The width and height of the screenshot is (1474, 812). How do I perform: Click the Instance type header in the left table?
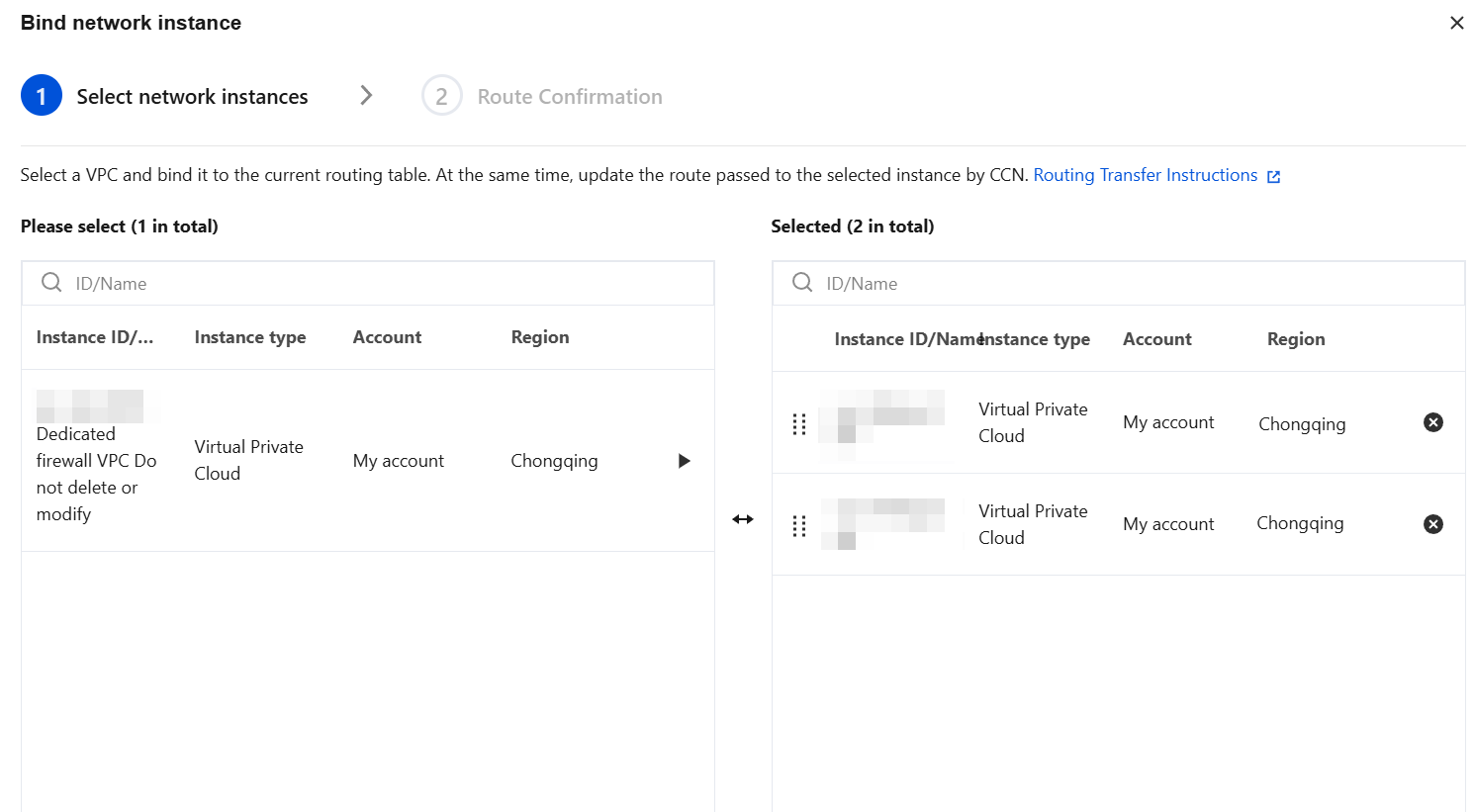(250, 337)
